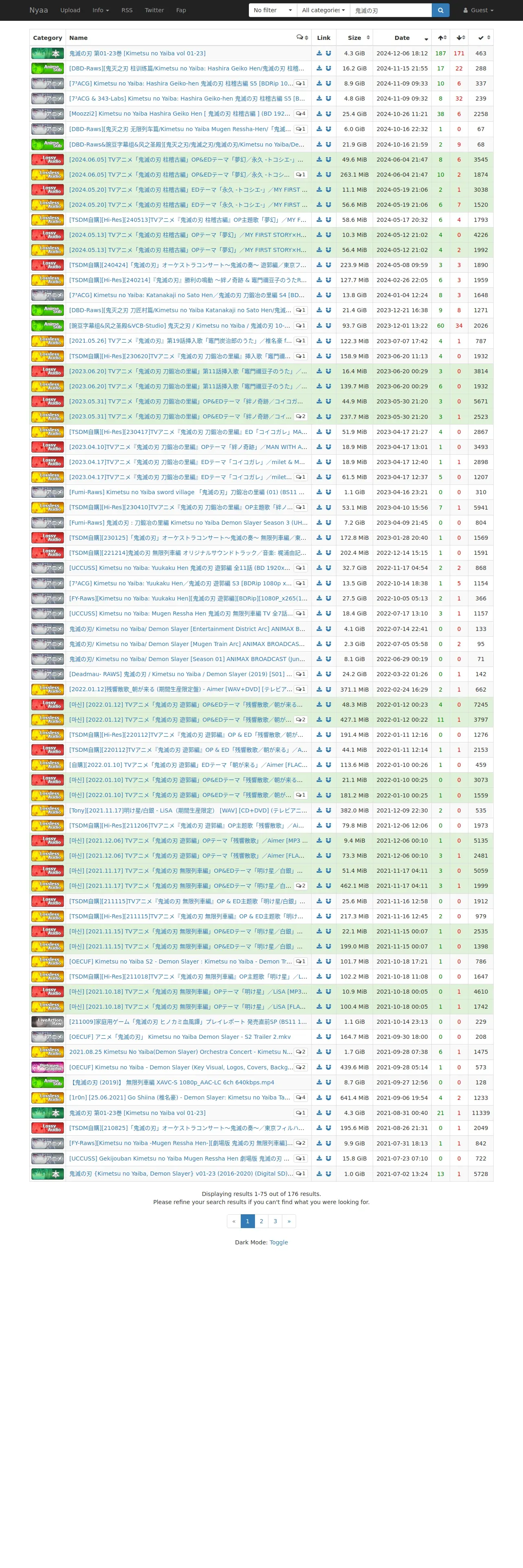Sort results by leechers down-arrow header
This screenshot has width=523, height=1568.
pos(459,38)
